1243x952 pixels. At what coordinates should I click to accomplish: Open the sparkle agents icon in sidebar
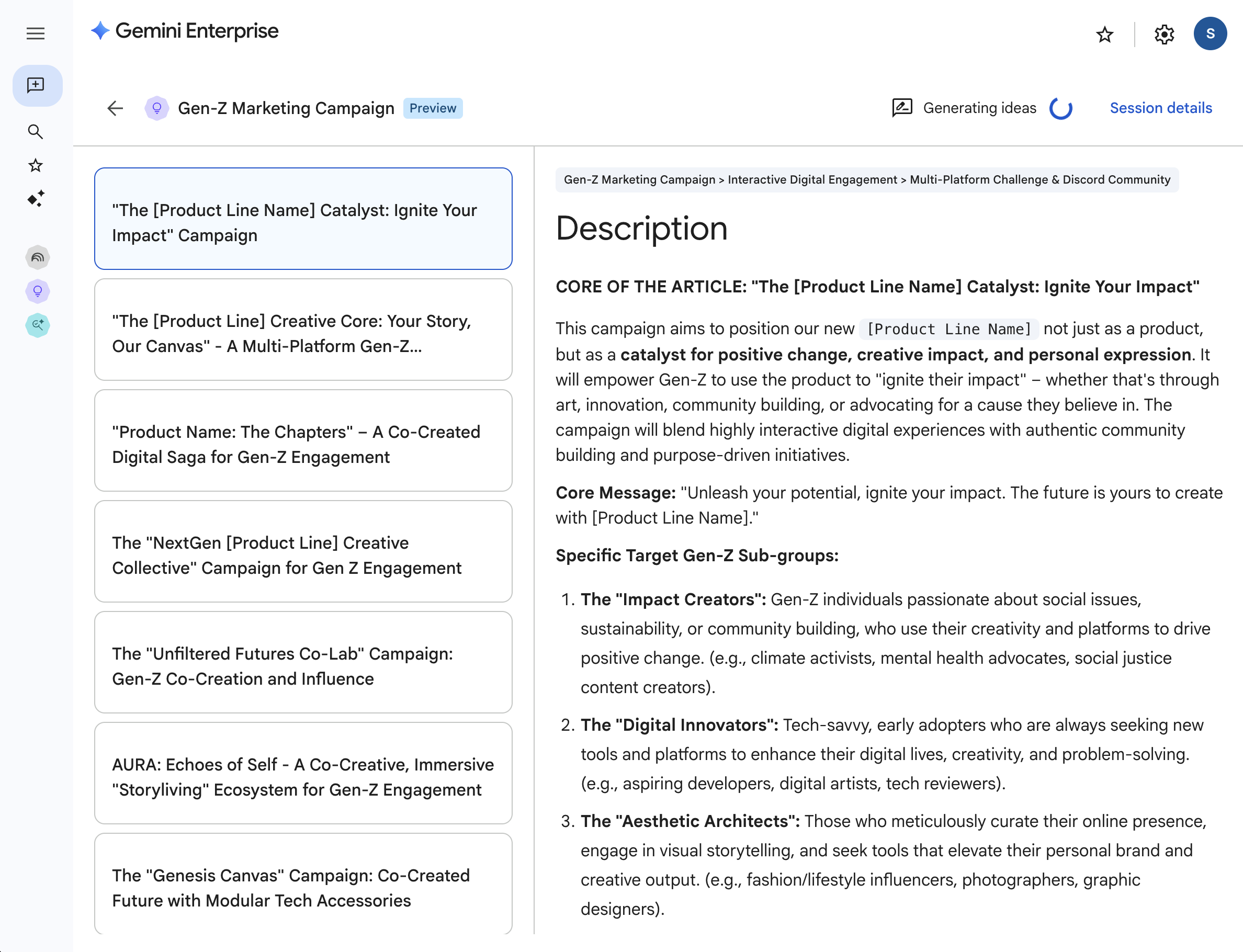point(35,198)
